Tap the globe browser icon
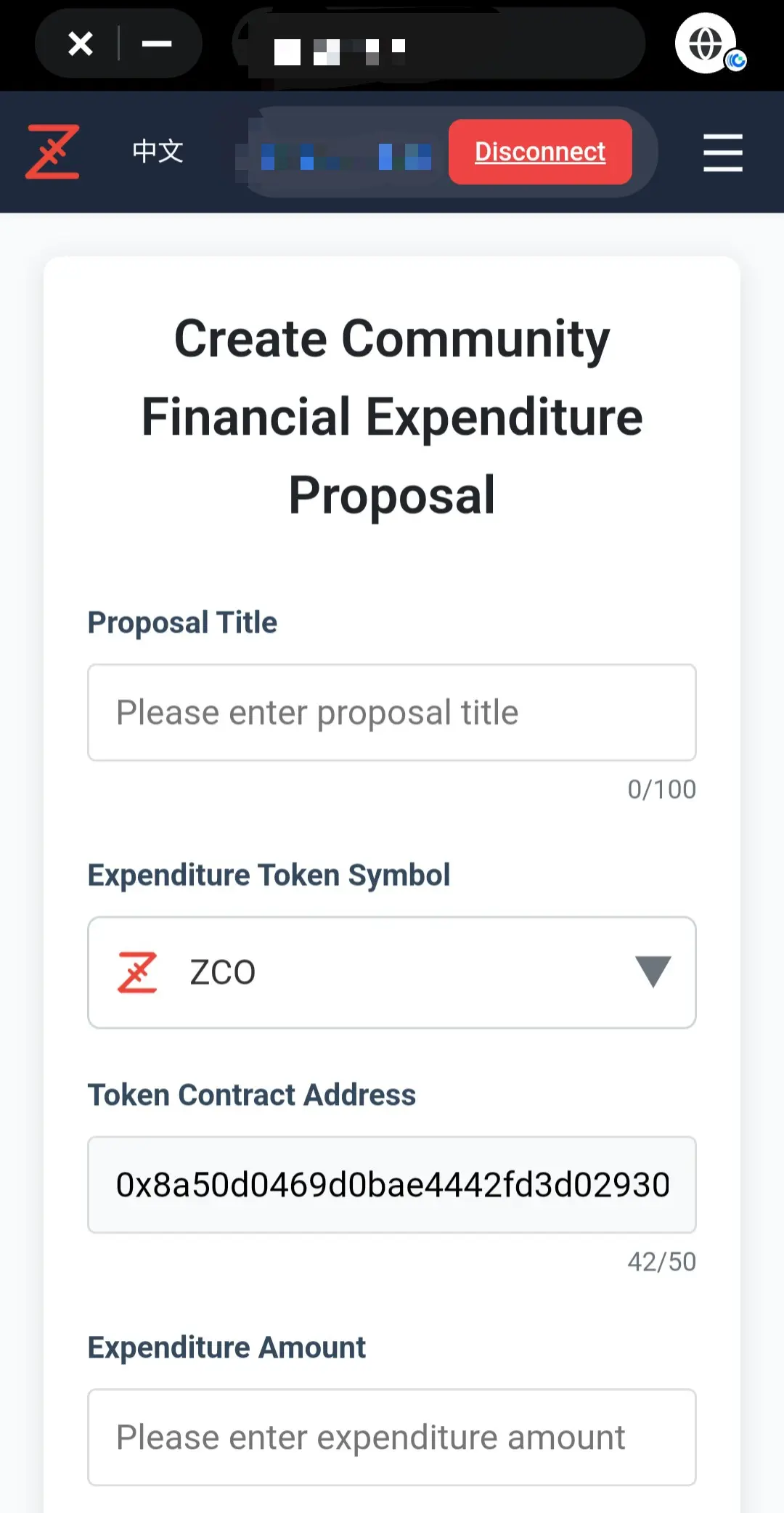The width and height of the screenshot is (784, 1513). (x=706, y=44)
